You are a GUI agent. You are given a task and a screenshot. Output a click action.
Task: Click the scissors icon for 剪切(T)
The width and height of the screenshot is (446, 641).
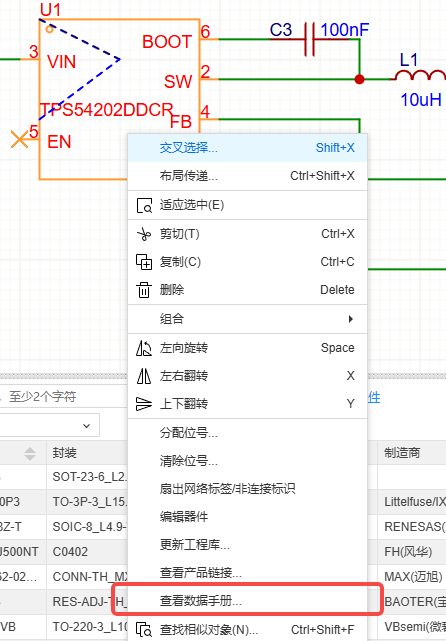(144, 234)
